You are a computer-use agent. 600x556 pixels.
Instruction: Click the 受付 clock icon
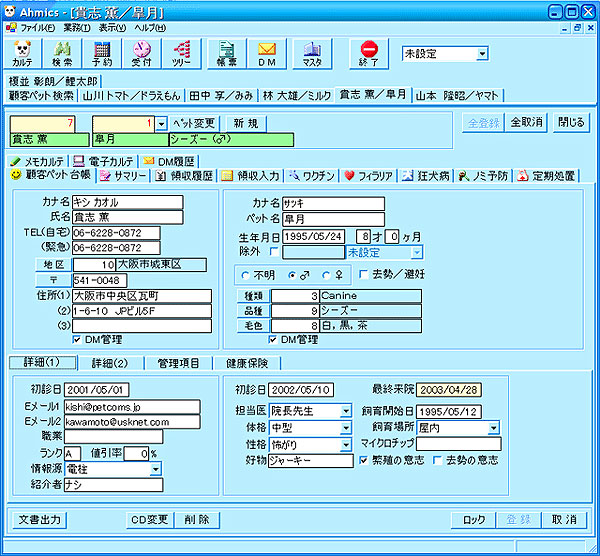[x=142, y=52]
